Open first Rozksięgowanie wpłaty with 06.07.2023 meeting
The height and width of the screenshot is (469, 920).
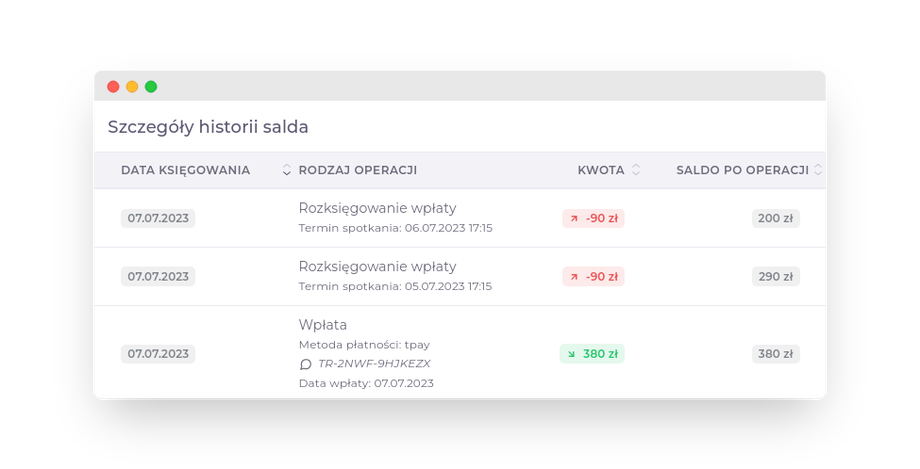(x=377, y=208)
